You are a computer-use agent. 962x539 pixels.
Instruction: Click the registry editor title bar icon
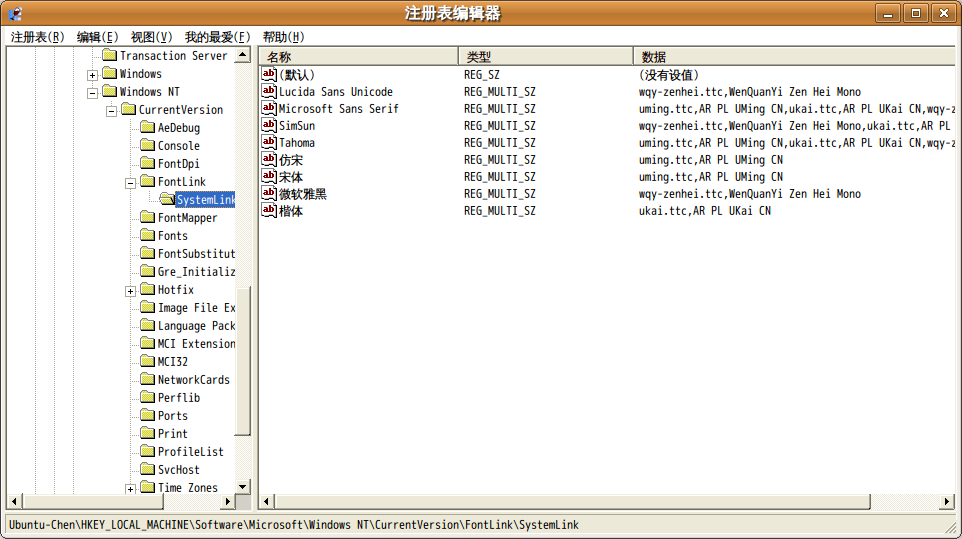(15, 13)
